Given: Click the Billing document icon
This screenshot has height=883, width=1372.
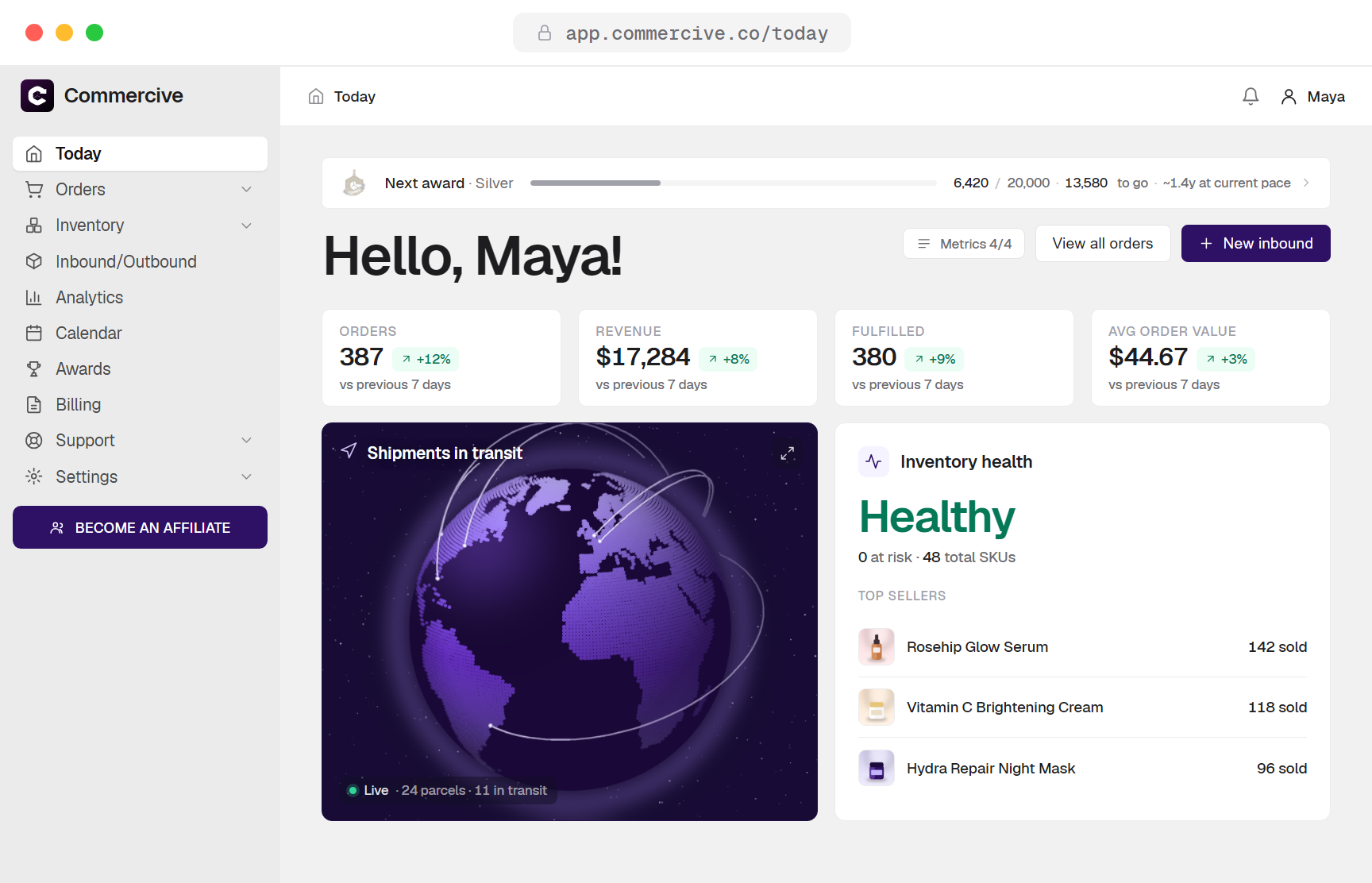Looking at the screenshot, I should point(34,404).
